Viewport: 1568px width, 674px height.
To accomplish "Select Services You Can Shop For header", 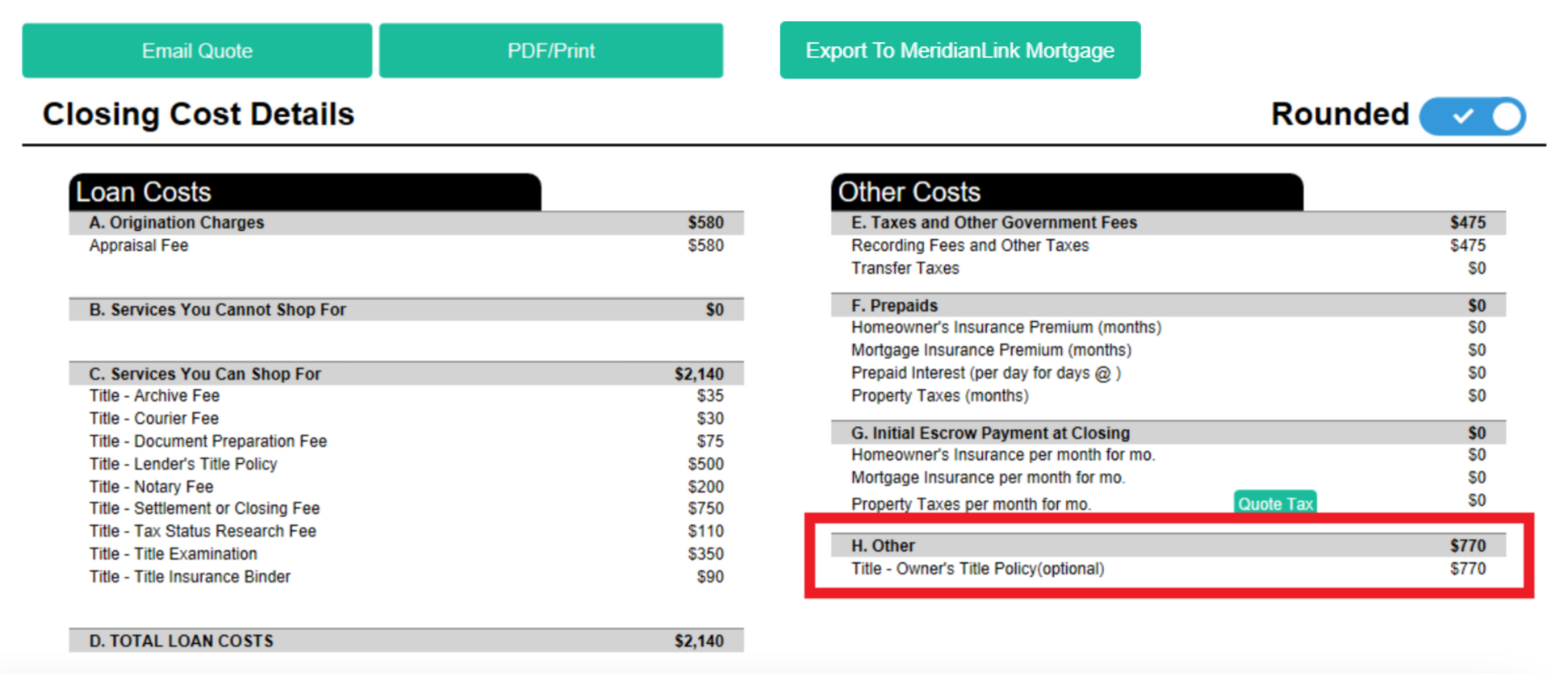I will [x=406, y=374].
